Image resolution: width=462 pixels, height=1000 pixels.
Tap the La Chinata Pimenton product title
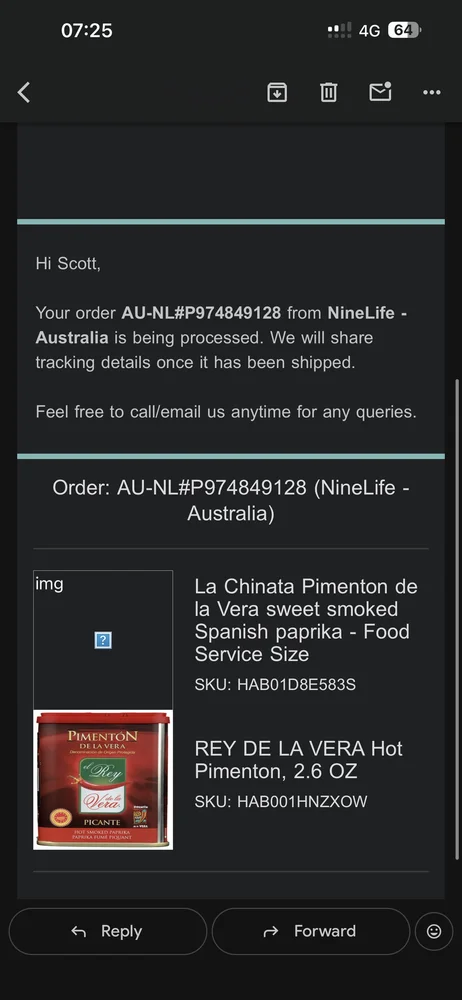coord(306,620)
